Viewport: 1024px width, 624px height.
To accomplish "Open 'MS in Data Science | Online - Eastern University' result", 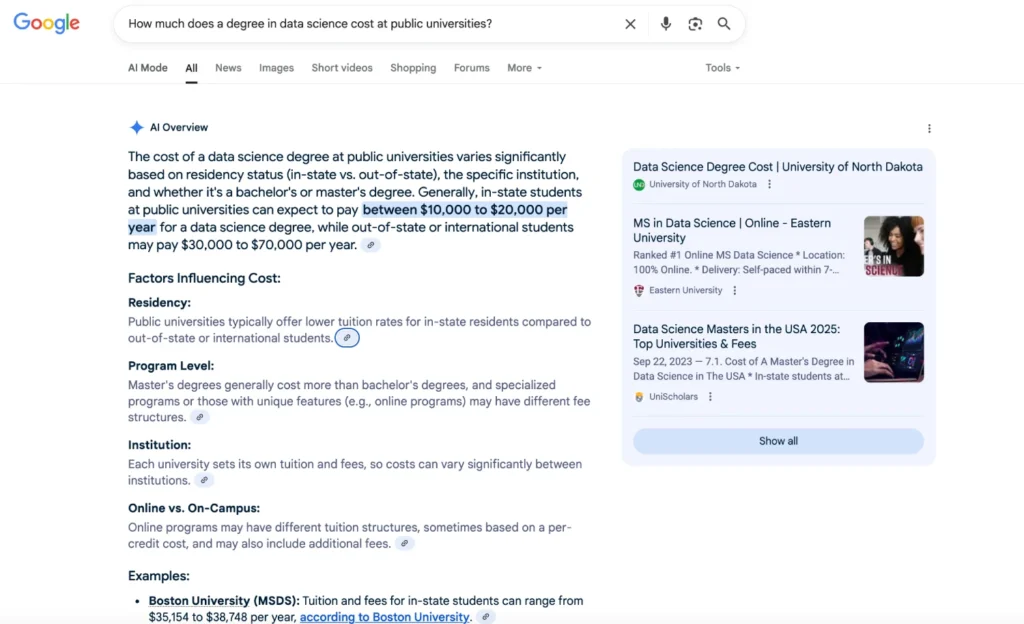I will (x=731, y=230).
